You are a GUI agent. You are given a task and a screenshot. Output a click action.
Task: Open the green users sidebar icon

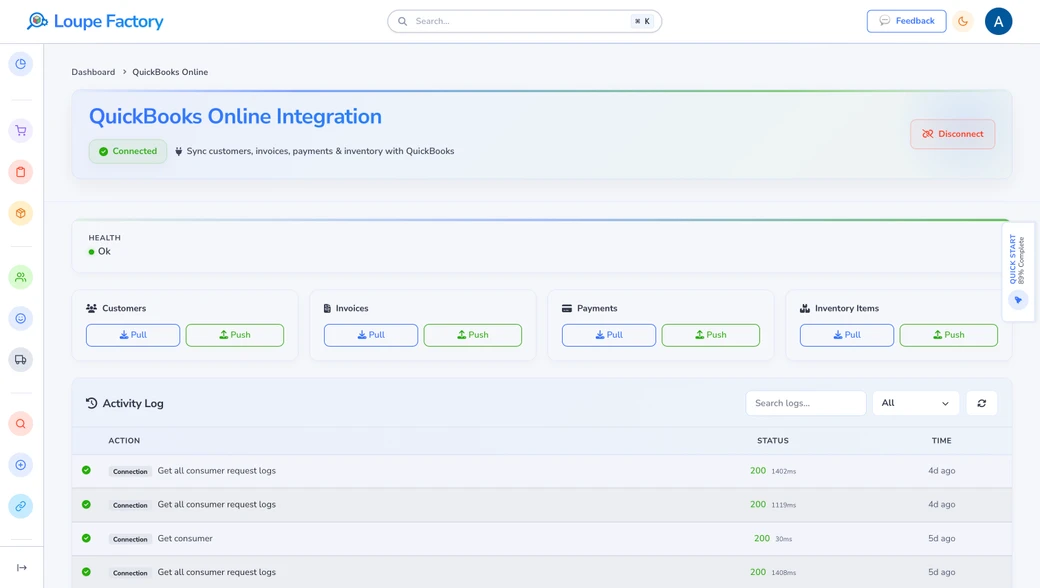pyautogui.click(x=21, y=277)
